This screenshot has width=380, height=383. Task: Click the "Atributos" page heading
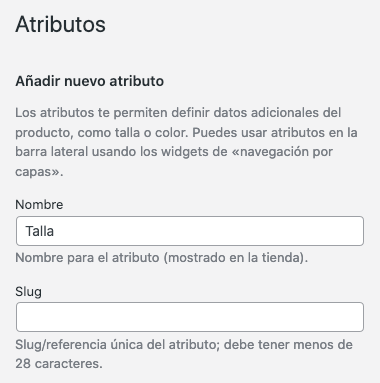coord(60,24)
